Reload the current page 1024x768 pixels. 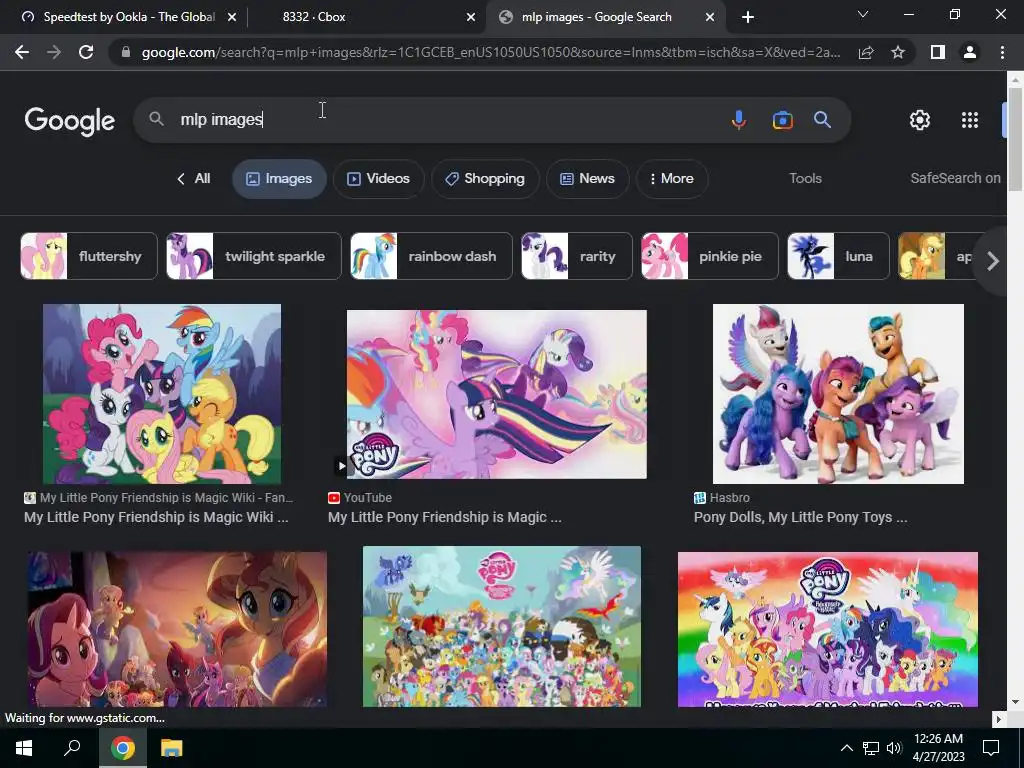coord(86,52)
